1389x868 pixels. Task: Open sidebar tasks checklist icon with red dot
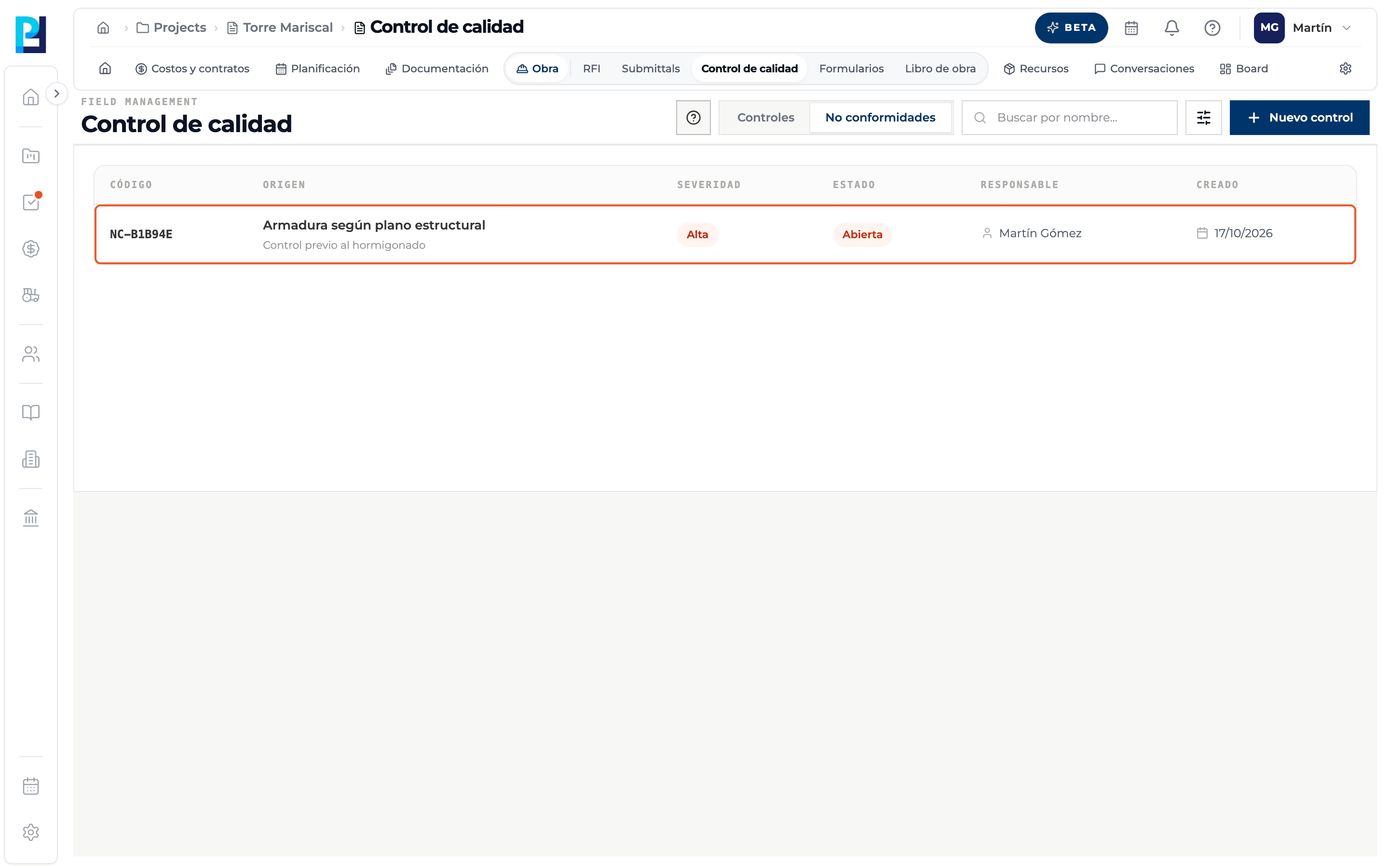click(x=31, y=202)
